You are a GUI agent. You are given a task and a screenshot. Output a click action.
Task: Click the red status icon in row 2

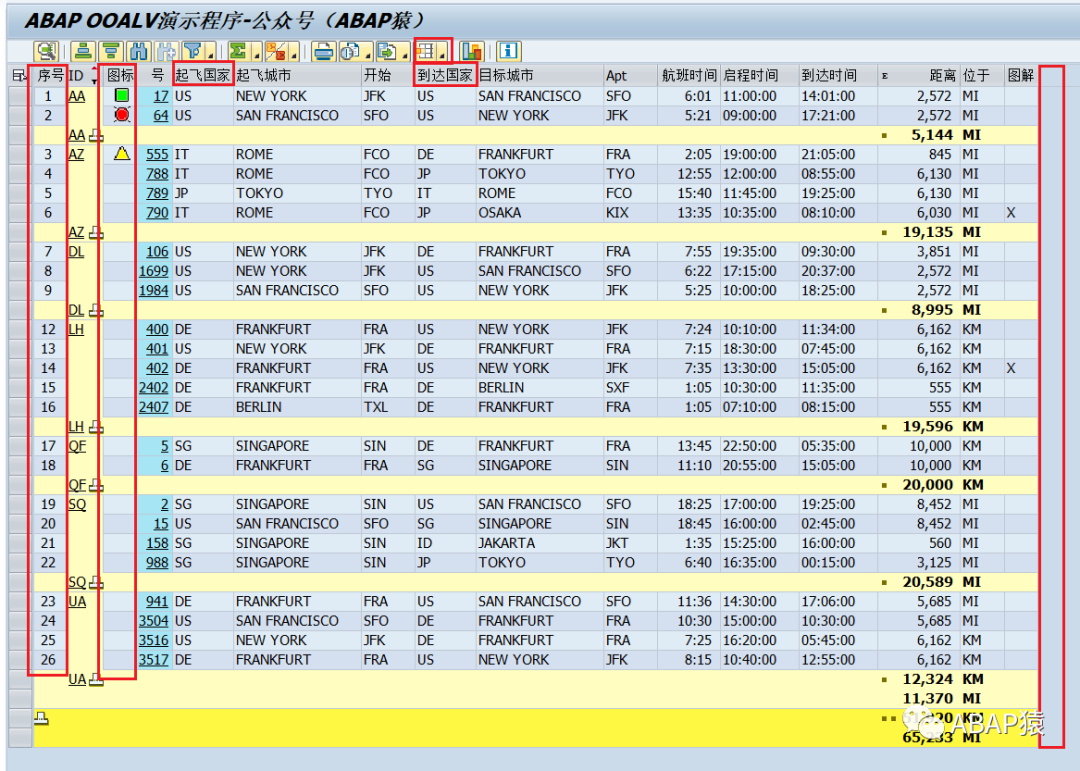coord(122,114)
